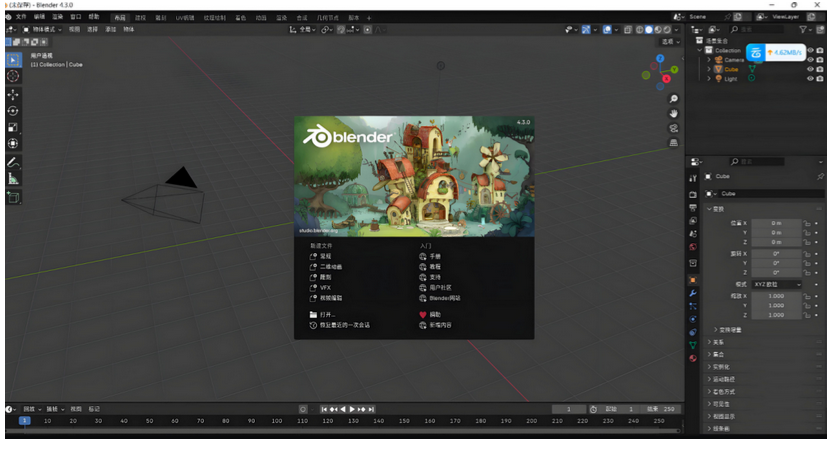Open the Window menu
The width and height of the screenshot is (835, 466).
click(76, 17)
